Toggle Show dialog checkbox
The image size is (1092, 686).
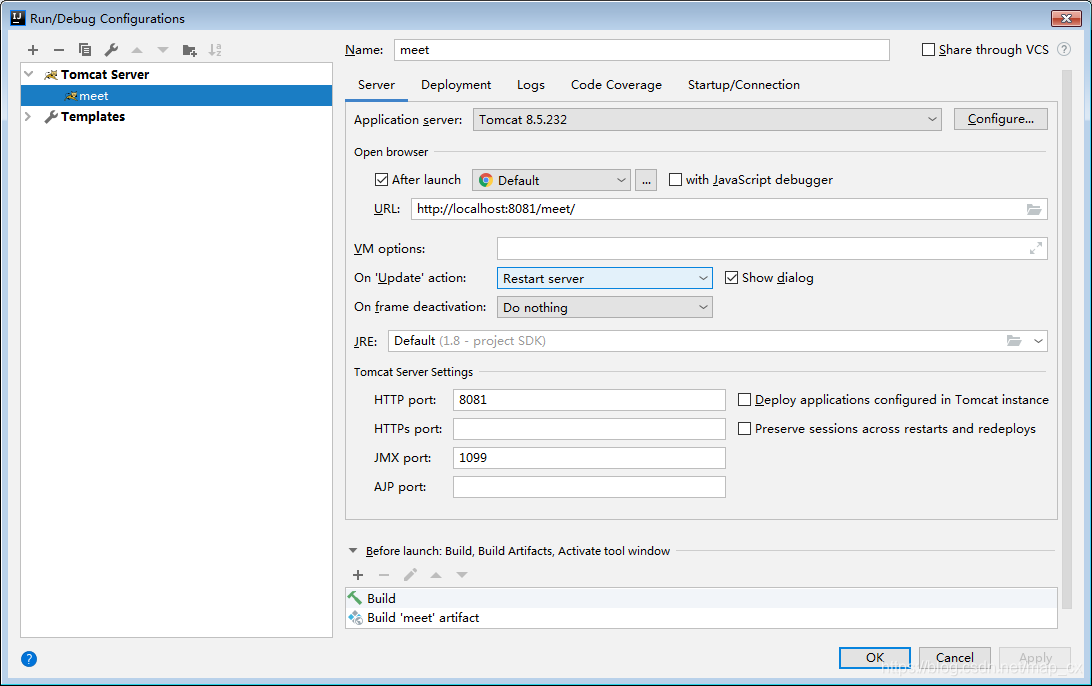pyautogui.click(x=731, y=278)
